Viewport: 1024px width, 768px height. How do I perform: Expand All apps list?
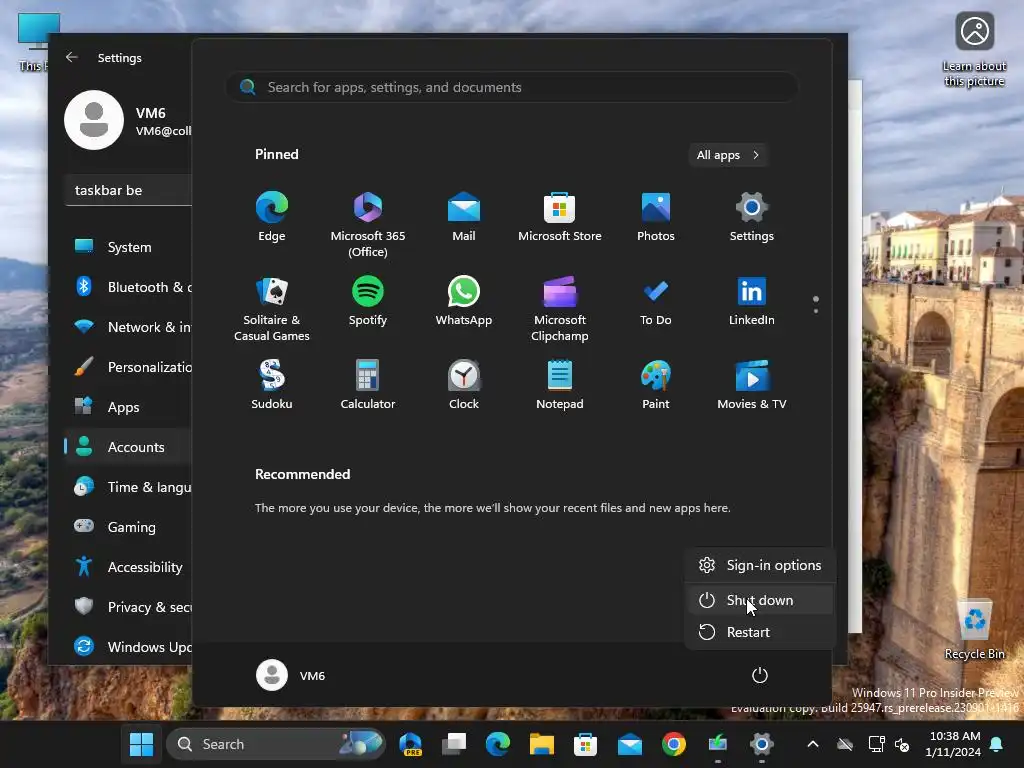pyautogui.click(x=728, y=155)
